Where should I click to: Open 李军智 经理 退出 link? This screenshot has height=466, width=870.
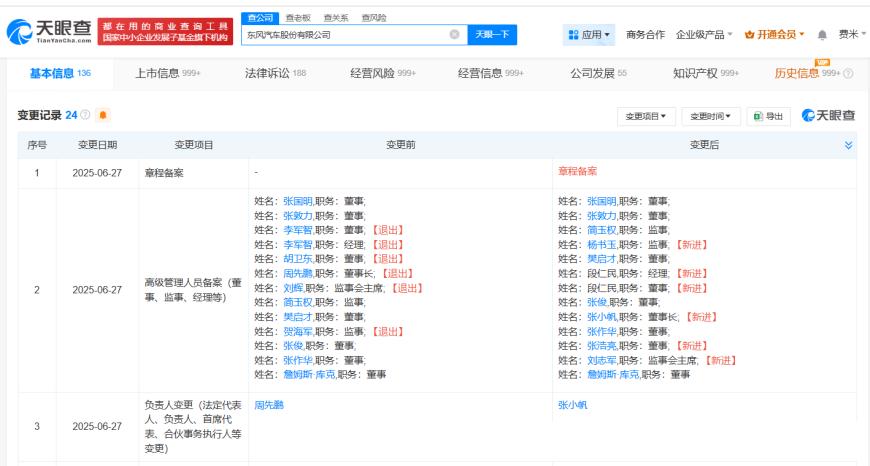[297, 245]
